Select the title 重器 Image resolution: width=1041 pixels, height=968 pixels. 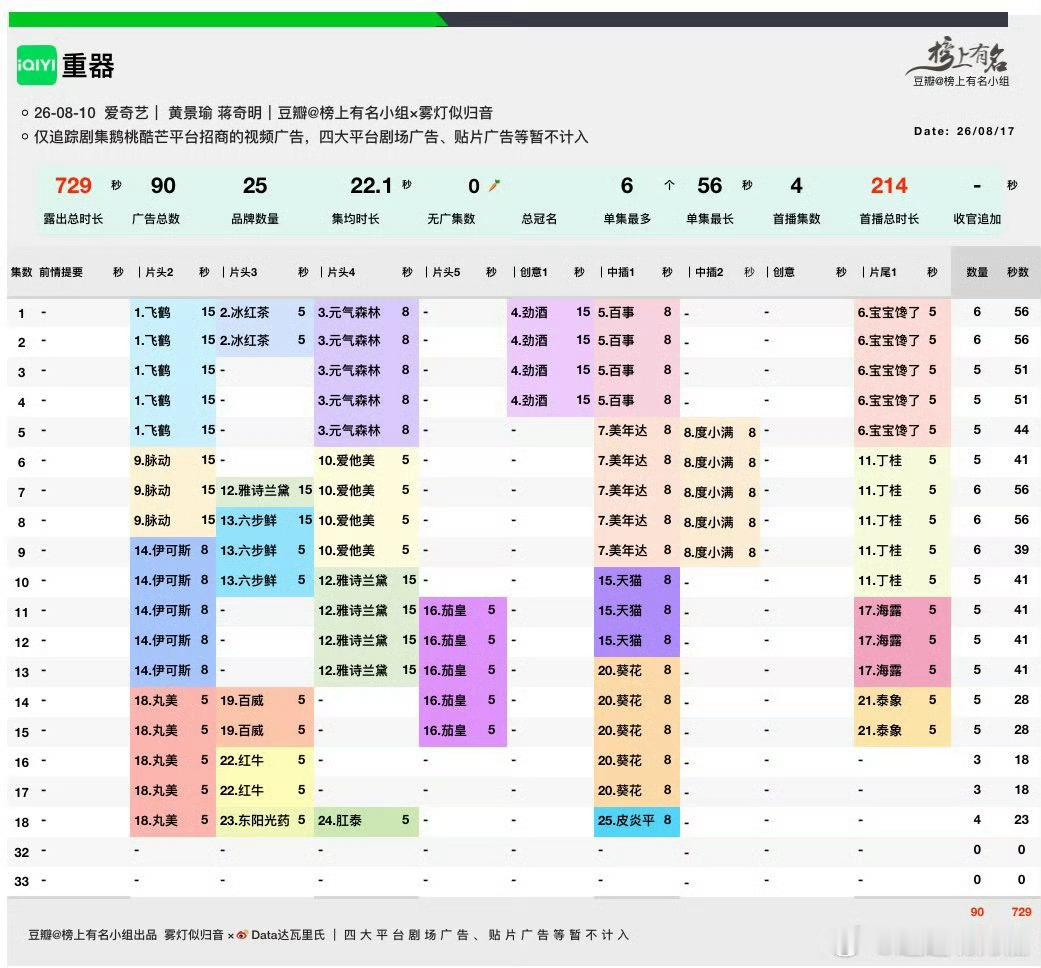coord(88,66)
